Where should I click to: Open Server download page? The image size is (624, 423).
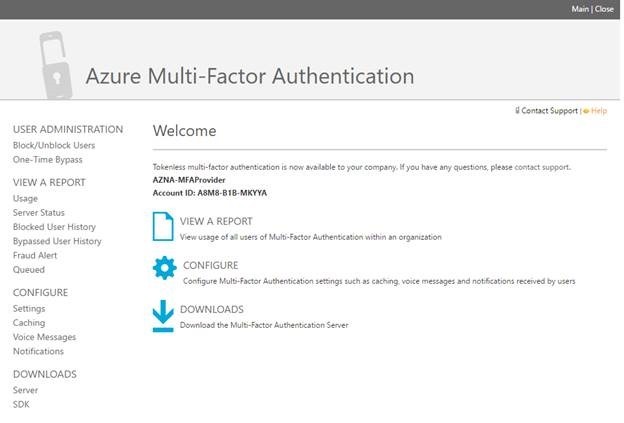click(x=25, y=390)
